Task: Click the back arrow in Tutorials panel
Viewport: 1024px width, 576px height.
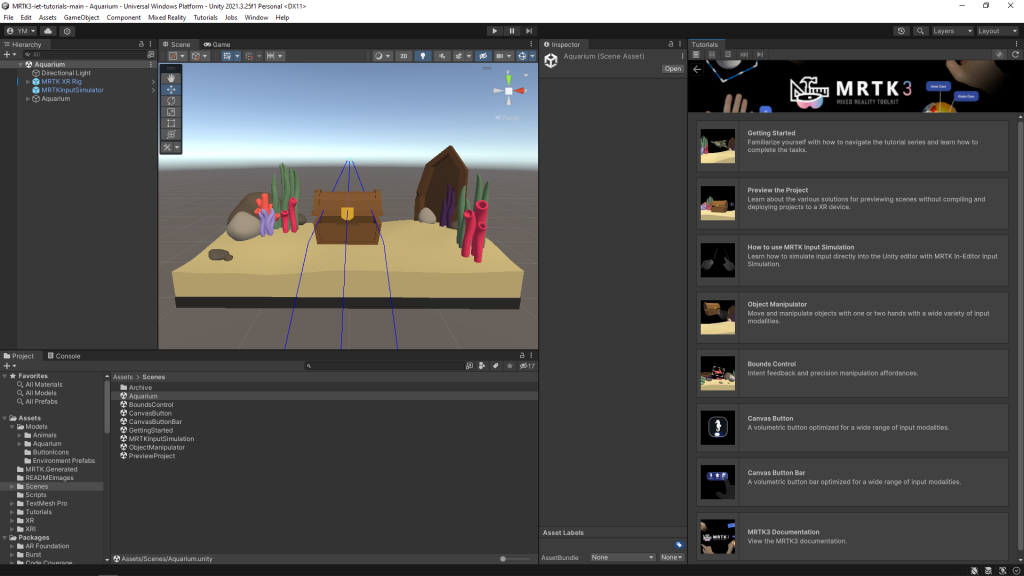Action: (x=697, y=70)
